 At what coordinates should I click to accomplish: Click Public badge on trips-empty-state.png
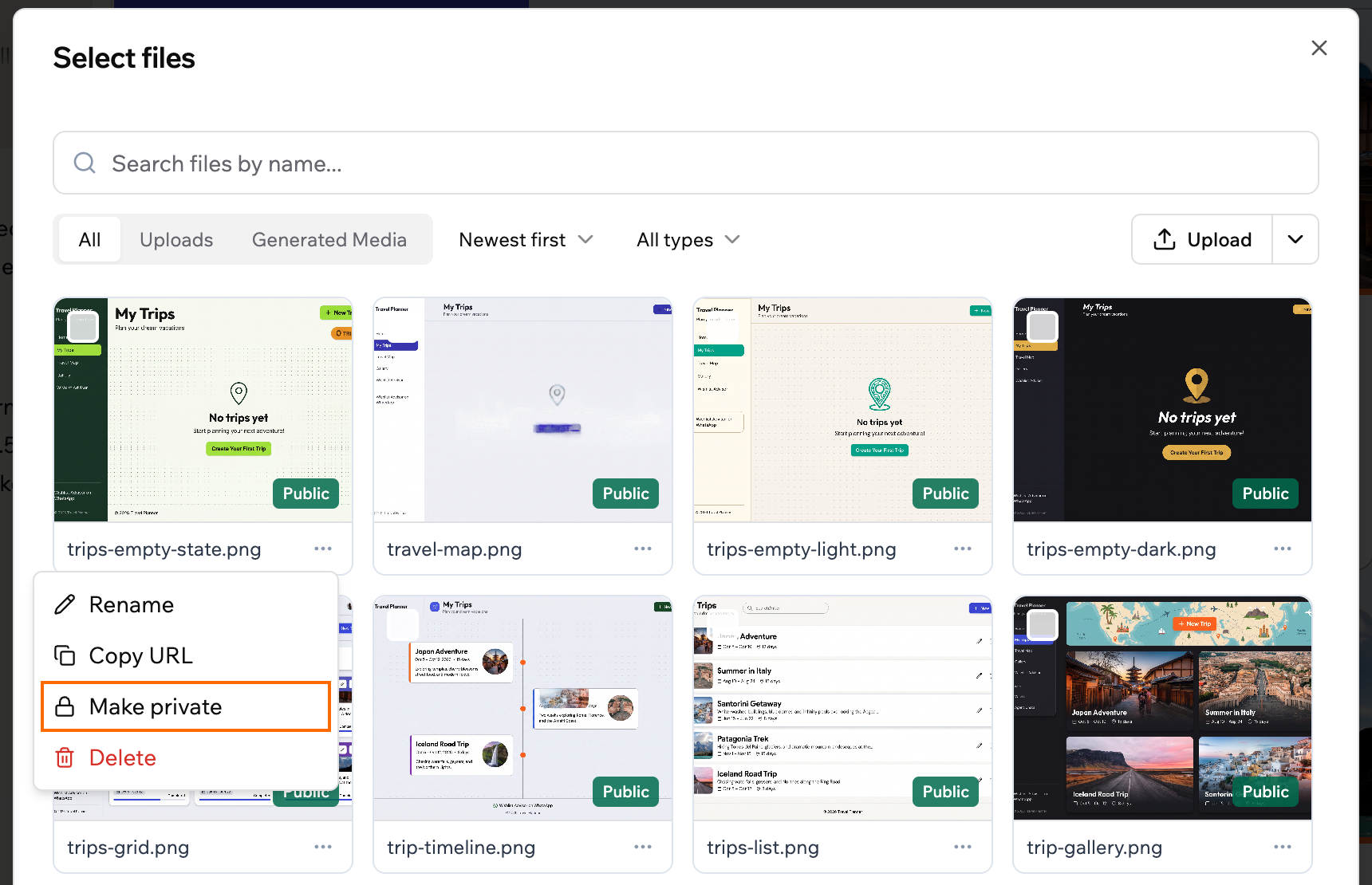(x=306, y=494)
